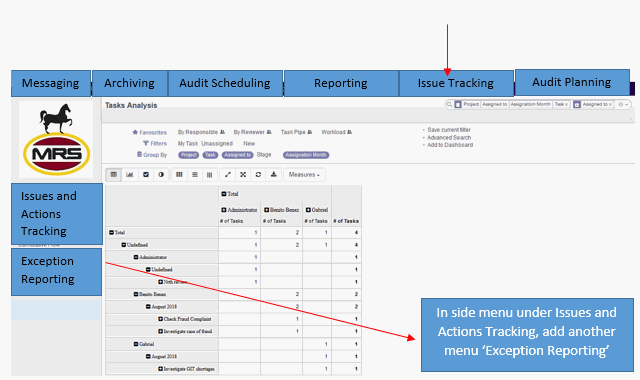Toggle the Assignation Month group-by option
This screenshot has width=640, height=380.
(x=306, y=155)
